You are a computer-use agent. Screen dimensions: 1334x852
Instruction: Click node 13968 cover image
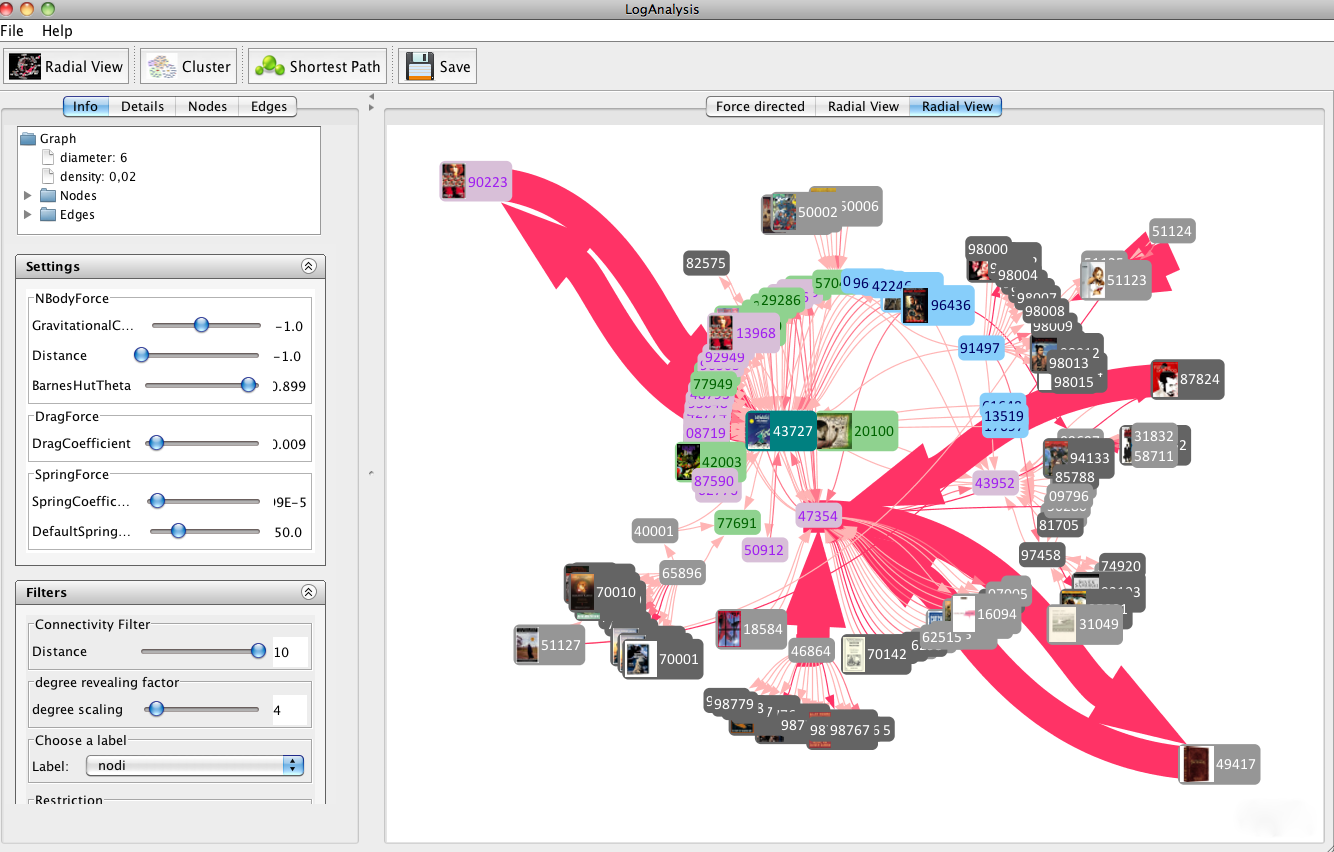[721, 332]
